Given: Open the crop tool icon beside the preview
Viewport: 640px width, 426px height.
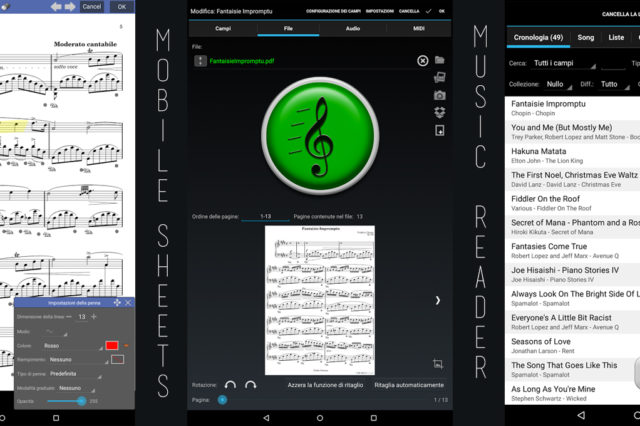Looking at the screenshot, I should (438, 364).
